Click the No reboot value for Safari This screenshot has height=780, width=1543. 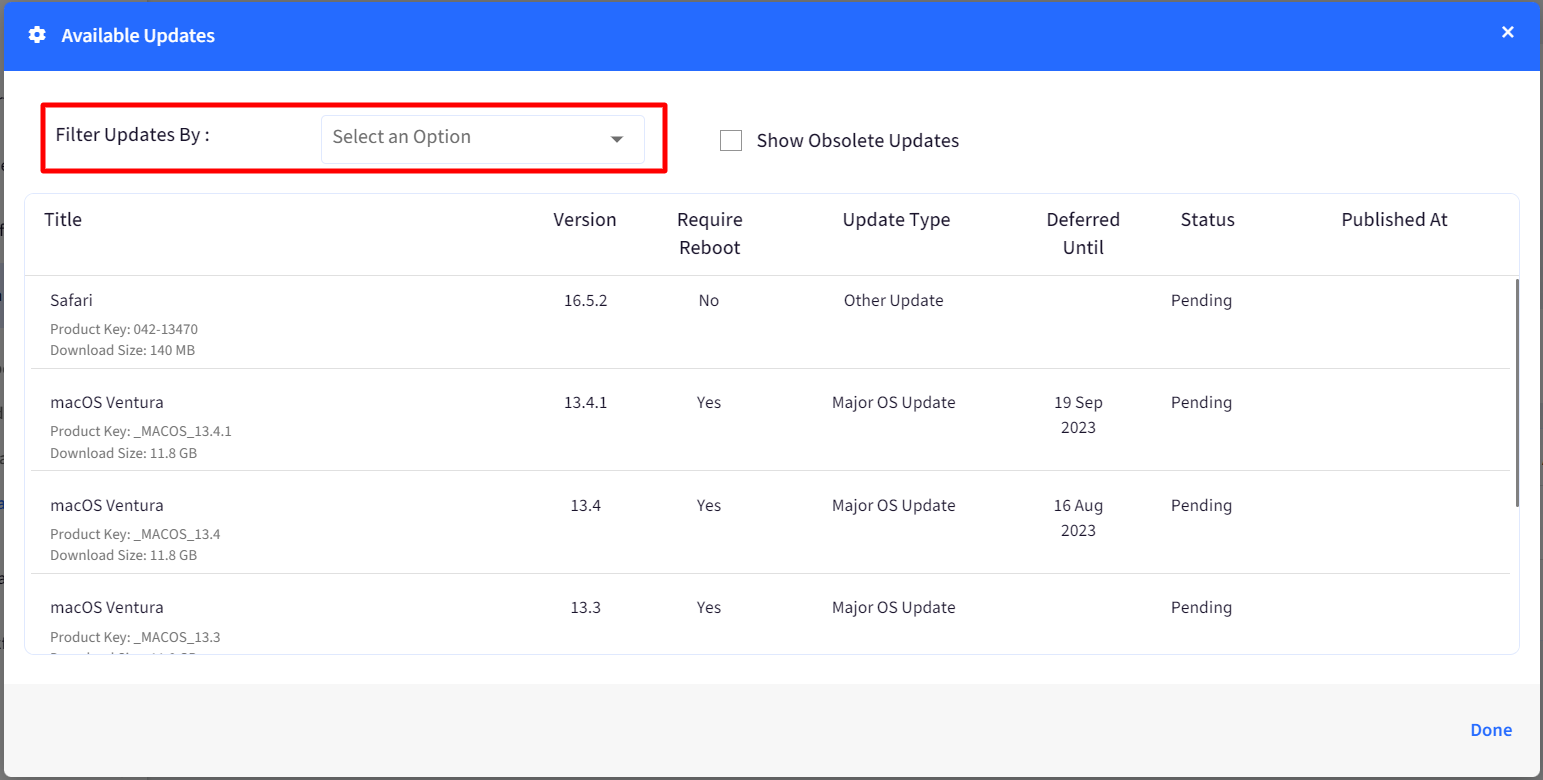pyautogui.click(x=709, y=301)
